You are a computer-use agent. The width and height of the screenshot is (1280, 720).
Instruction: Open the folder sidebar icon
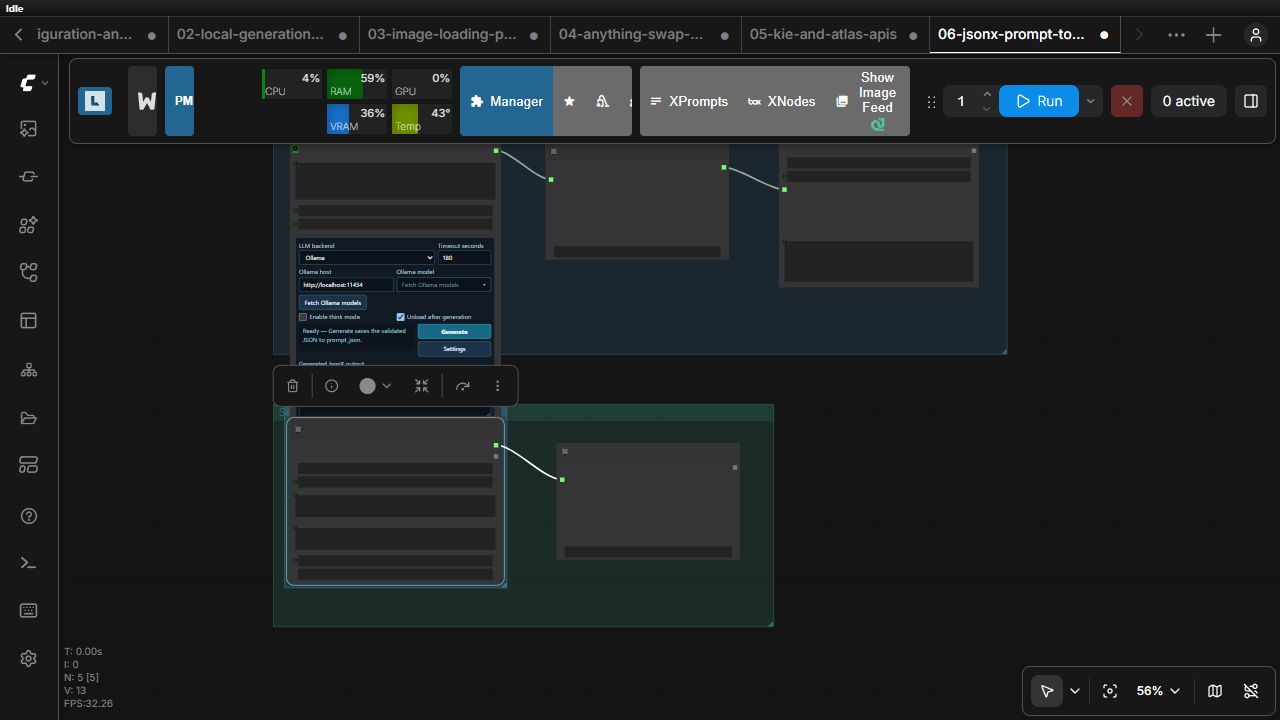[x=28, y=418]
